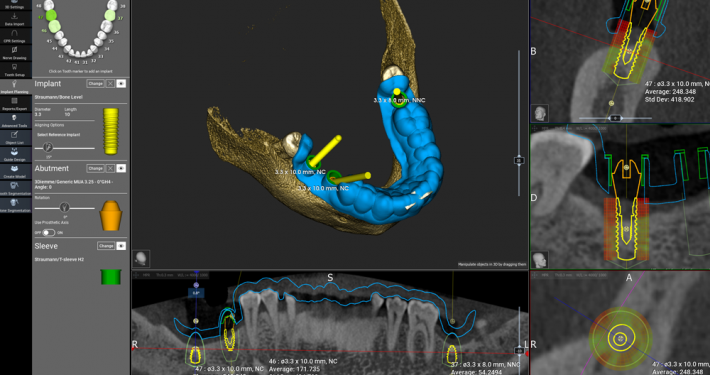710x375 pixels.
Task: Click the Change button for the Sleeve
Action: click(x=106, y=246)
